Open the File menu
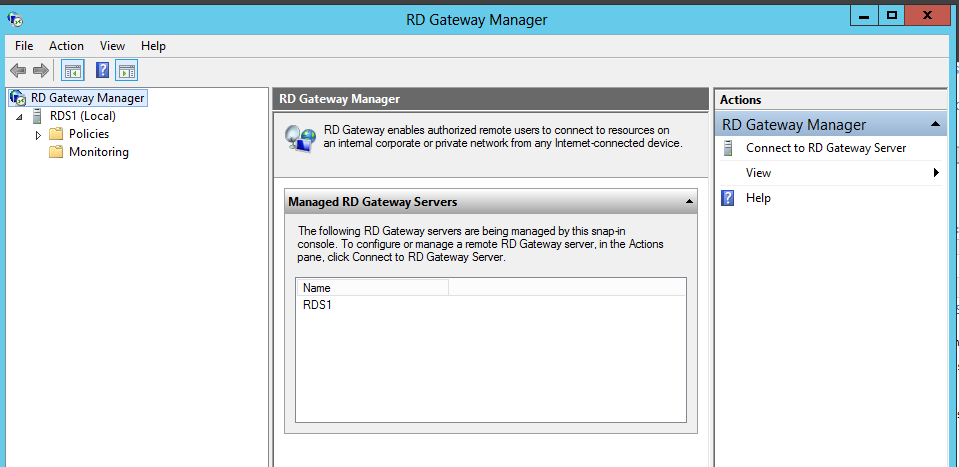The image size is (959, 467). 24,46
